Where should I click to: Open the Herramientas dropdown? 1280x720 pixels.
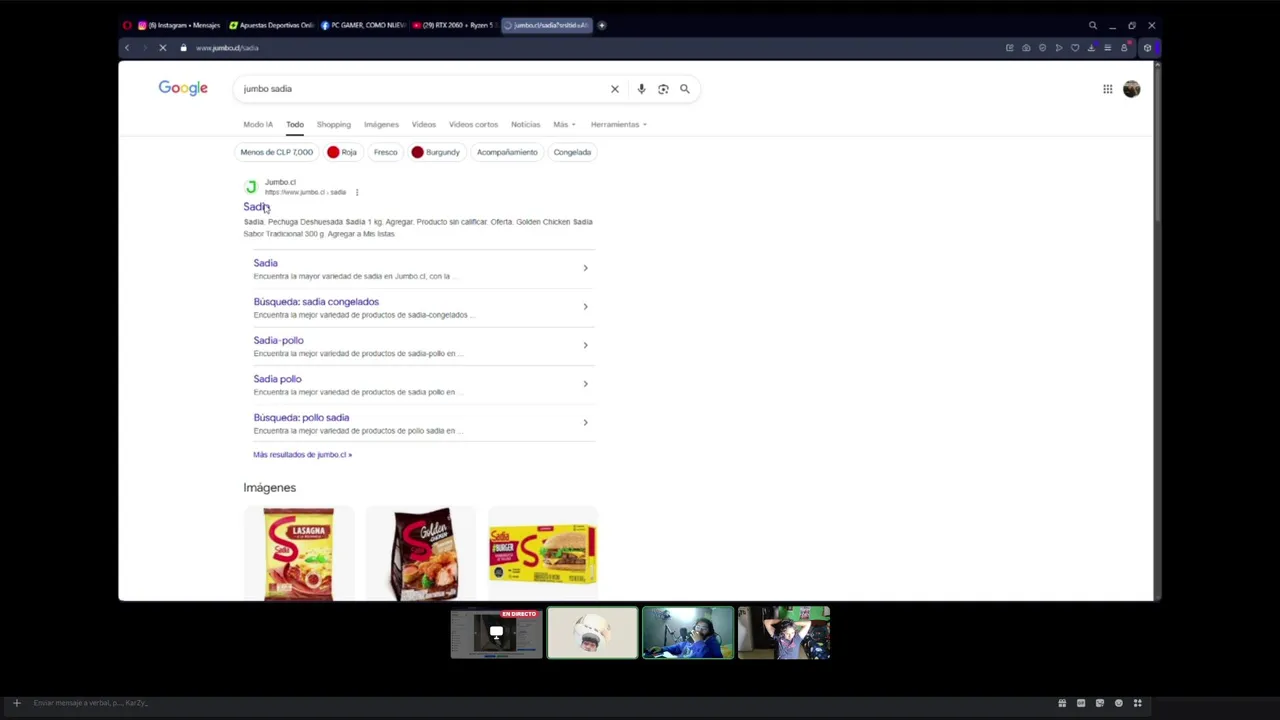click(x=618, y=125)
